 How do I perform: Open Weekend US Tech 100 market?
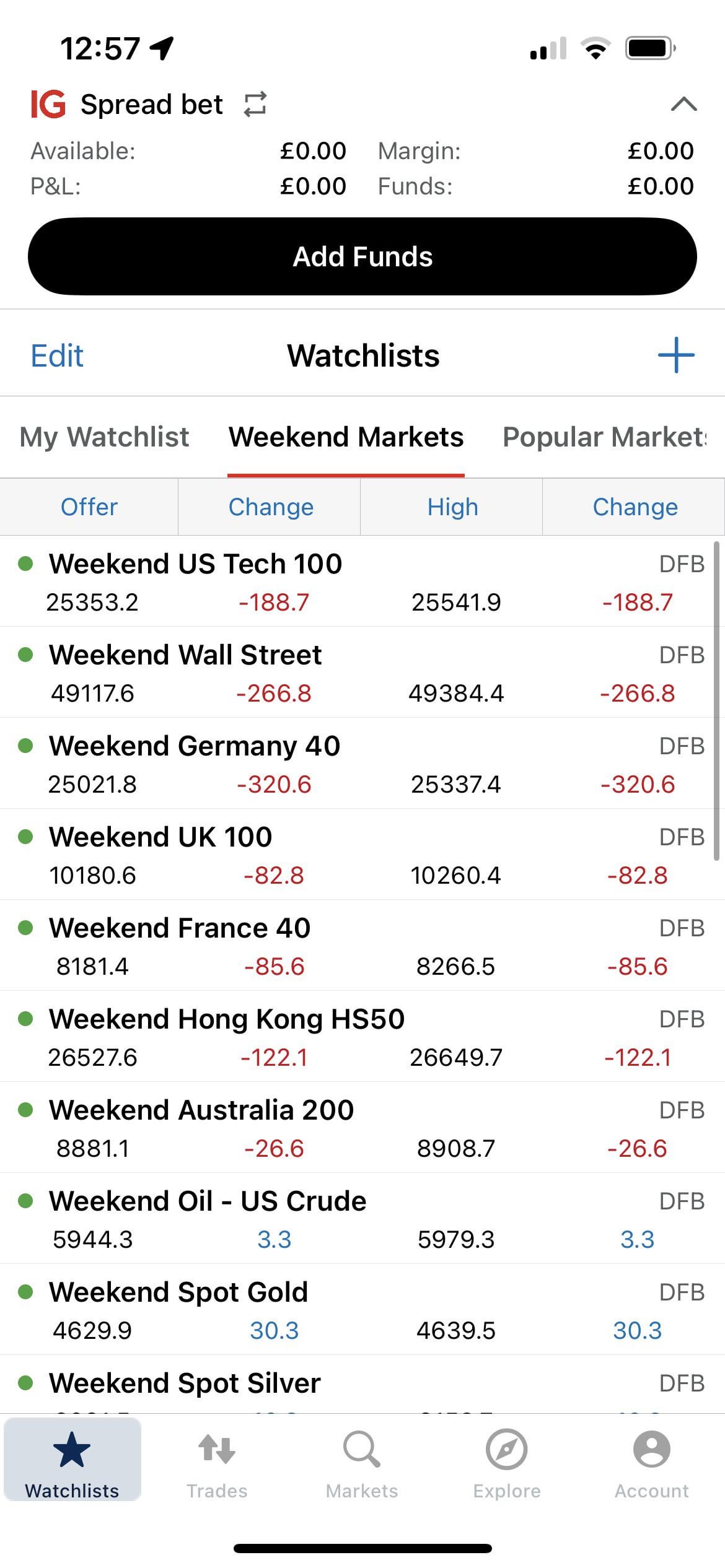(x=196, y=564)
